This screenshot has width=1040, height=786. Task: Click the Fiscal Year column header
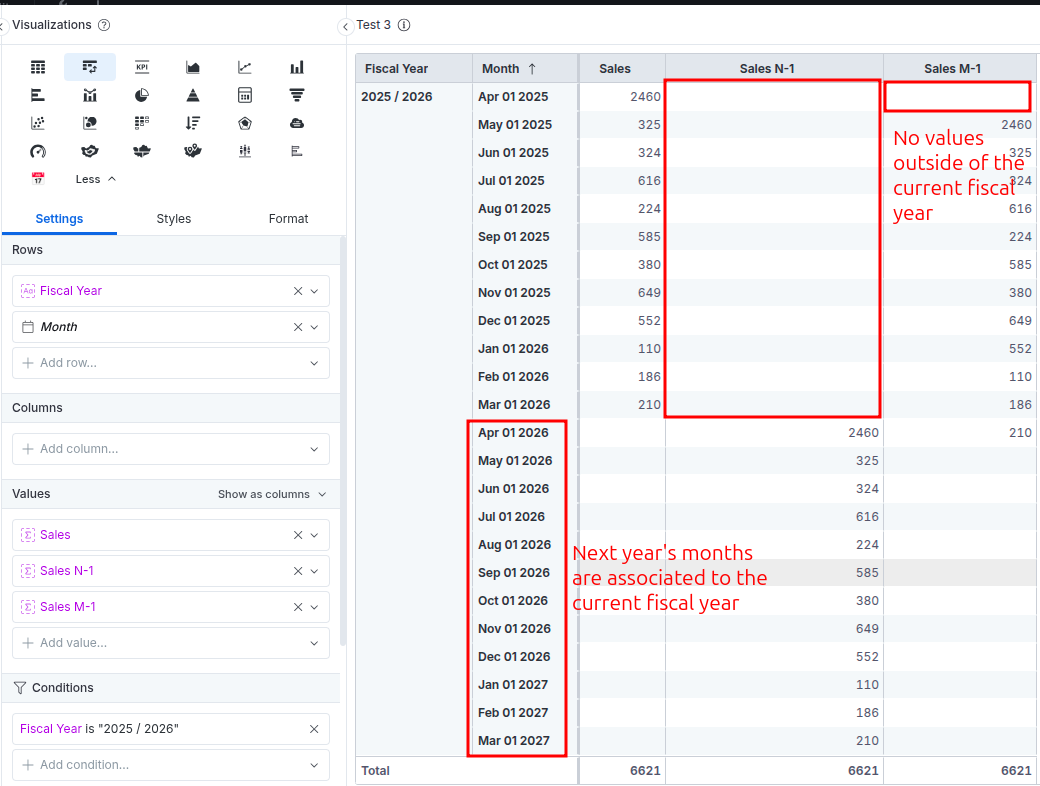point(414,68)
